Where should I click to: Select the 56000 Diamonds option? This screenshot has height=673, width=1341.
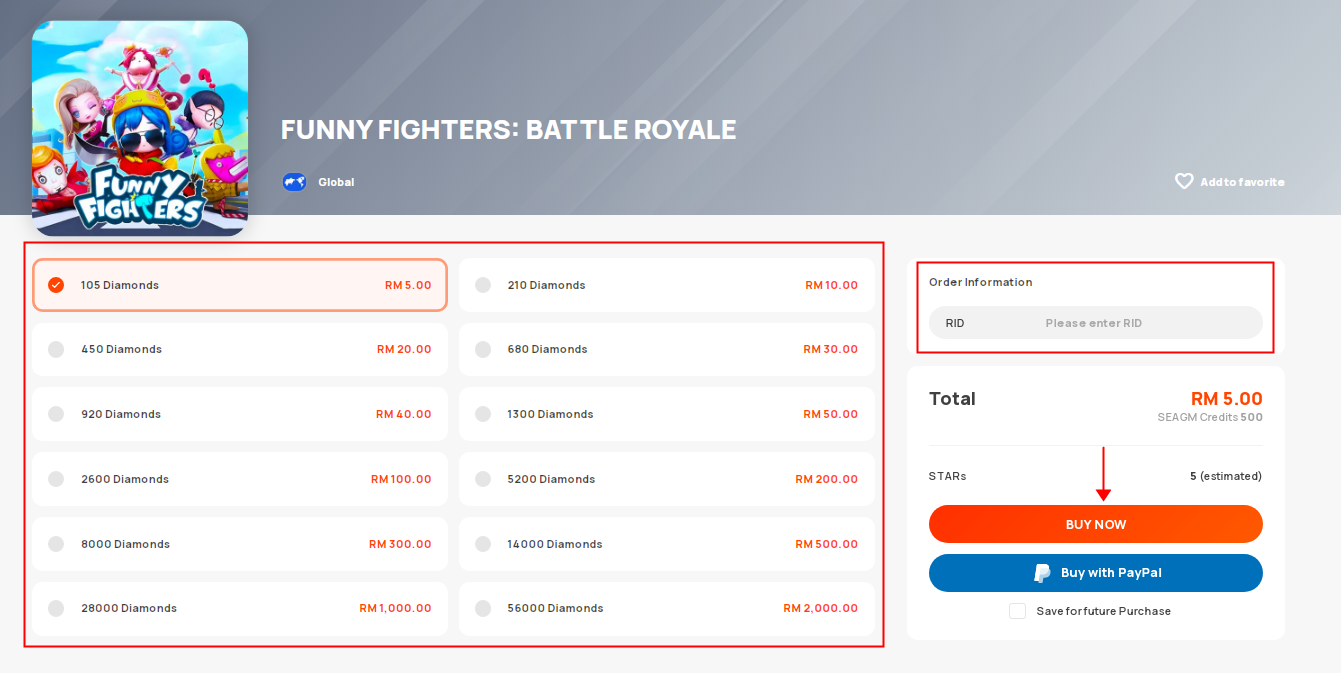coord(667,608)
